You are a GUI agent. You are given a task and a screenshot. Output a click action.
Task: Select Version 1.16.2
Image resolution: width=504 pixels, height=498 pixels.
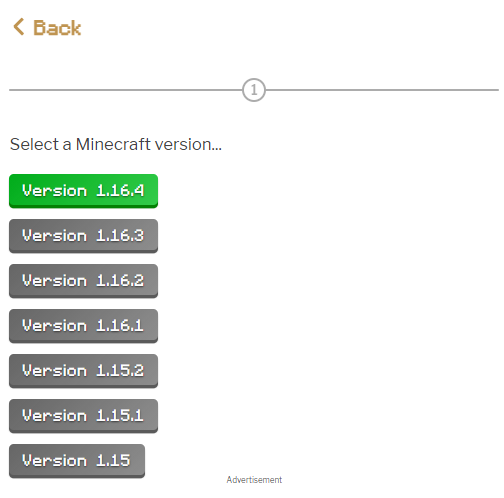[83, 281]
